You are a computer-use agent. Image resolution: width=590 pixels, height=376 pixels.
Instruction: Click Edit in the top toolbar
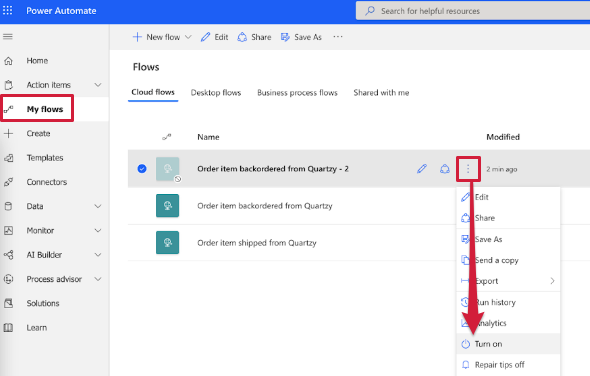click(214, 37)
